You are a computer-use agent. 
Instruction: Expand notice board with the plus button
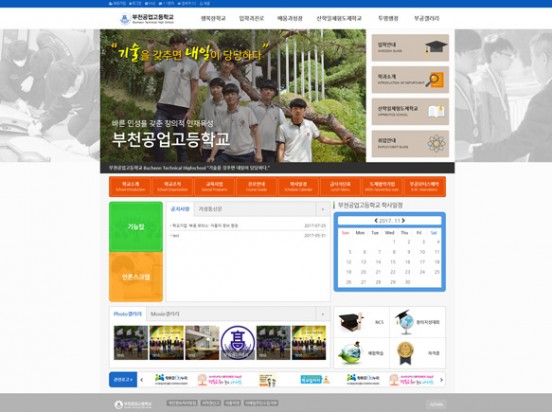click(x=323, y=209)
